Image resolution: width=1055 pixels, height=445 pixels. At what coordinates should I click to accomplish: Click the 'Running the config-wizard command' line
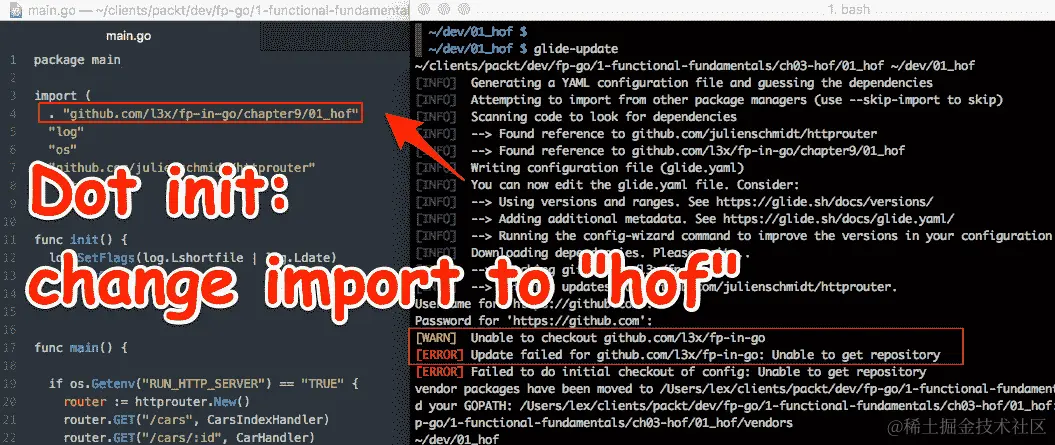click(733, 236)
